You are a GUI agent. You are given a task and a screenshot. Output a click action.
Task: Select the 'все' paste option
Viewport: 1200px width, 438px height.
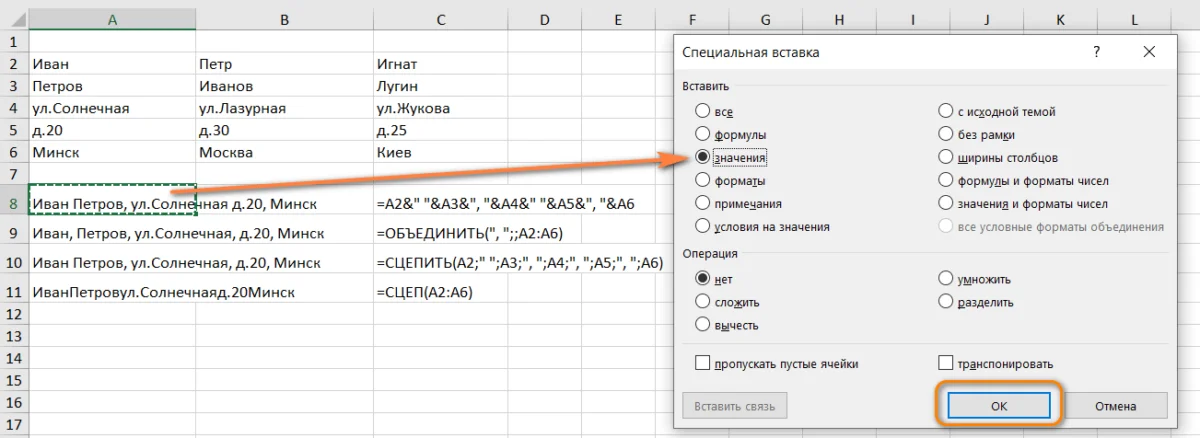(x=703, y=111)
